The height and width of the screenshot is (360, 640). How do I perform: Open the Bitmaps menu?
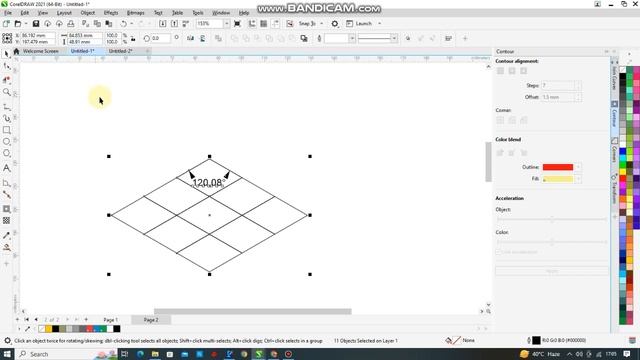[x=136, y=13]
